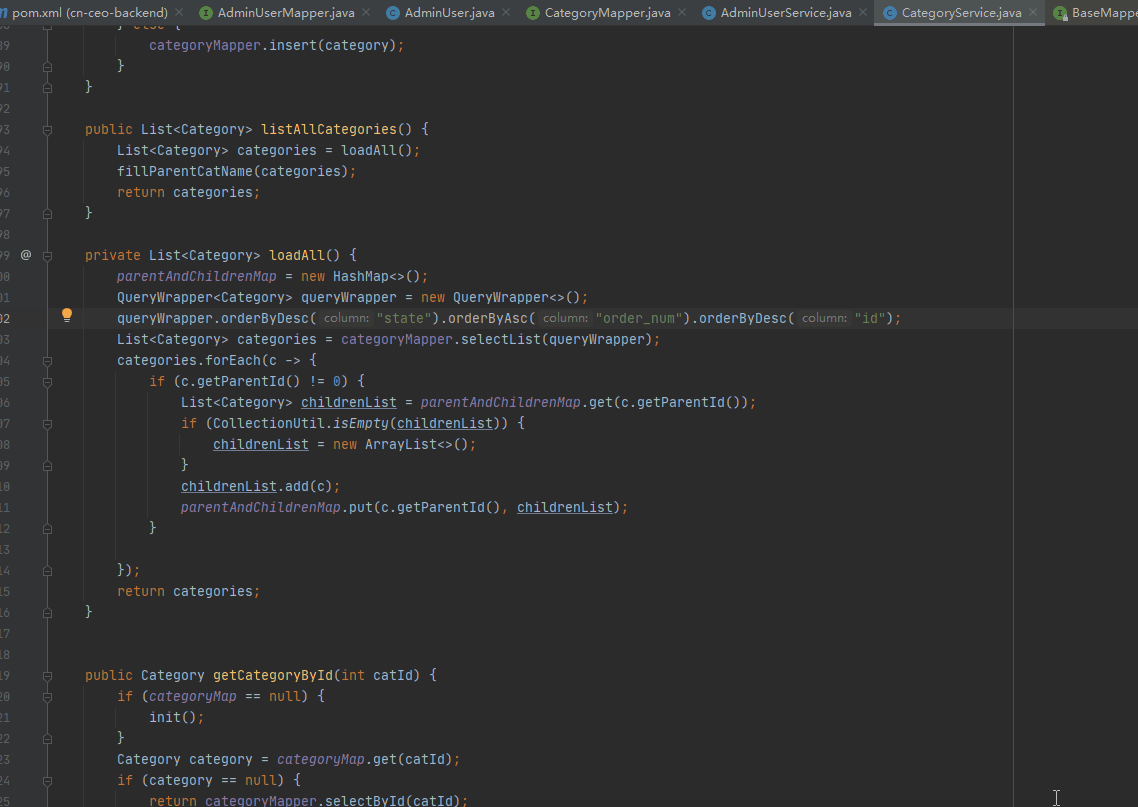Click 'new ArrayList<>()' expression
The image size is (1138, 807).
coord(401,444)
